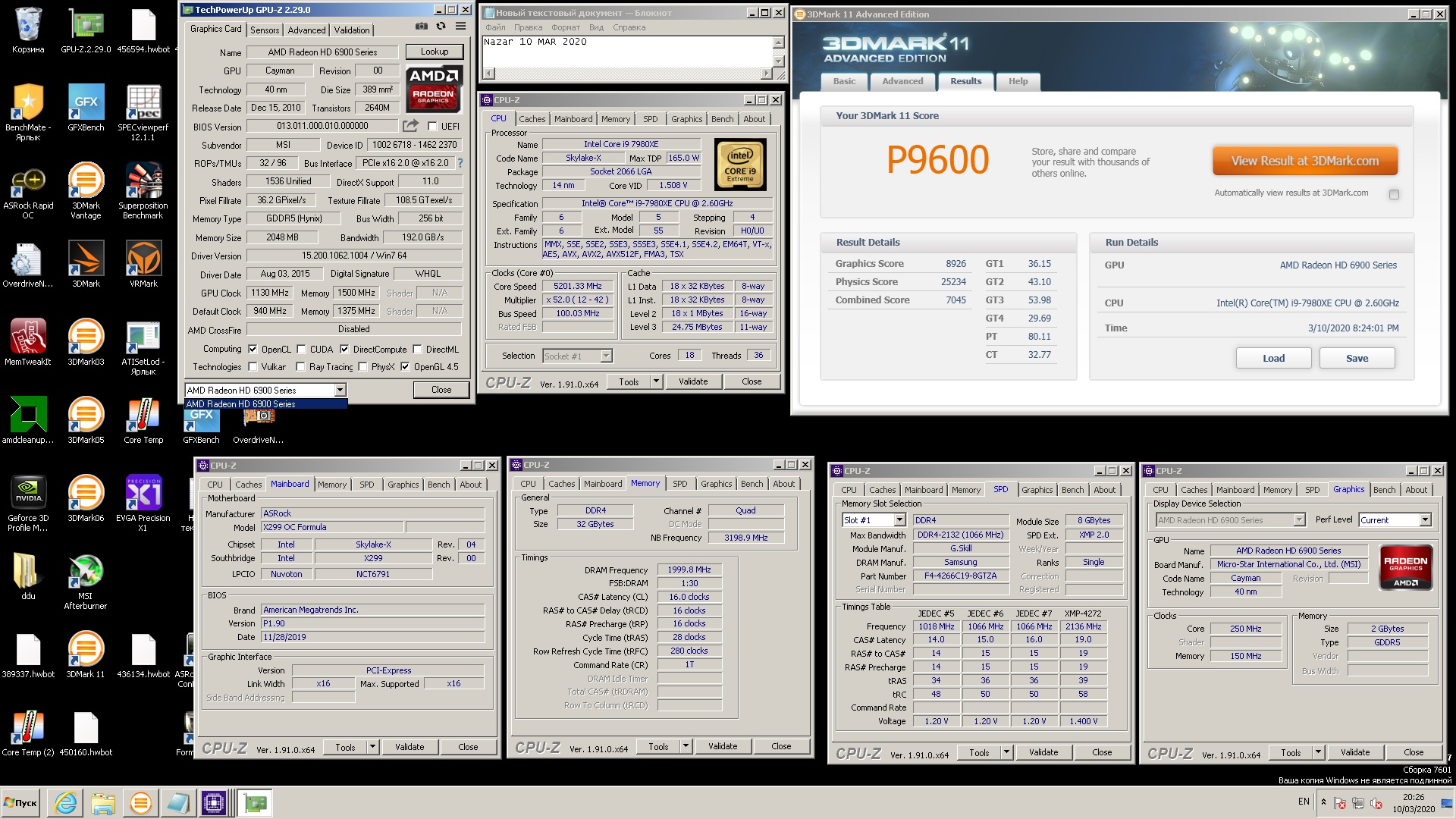1456x819 pixels.
Task: Open EVGA Precision X1 desktop icon
Action: (x=143, y=504)
